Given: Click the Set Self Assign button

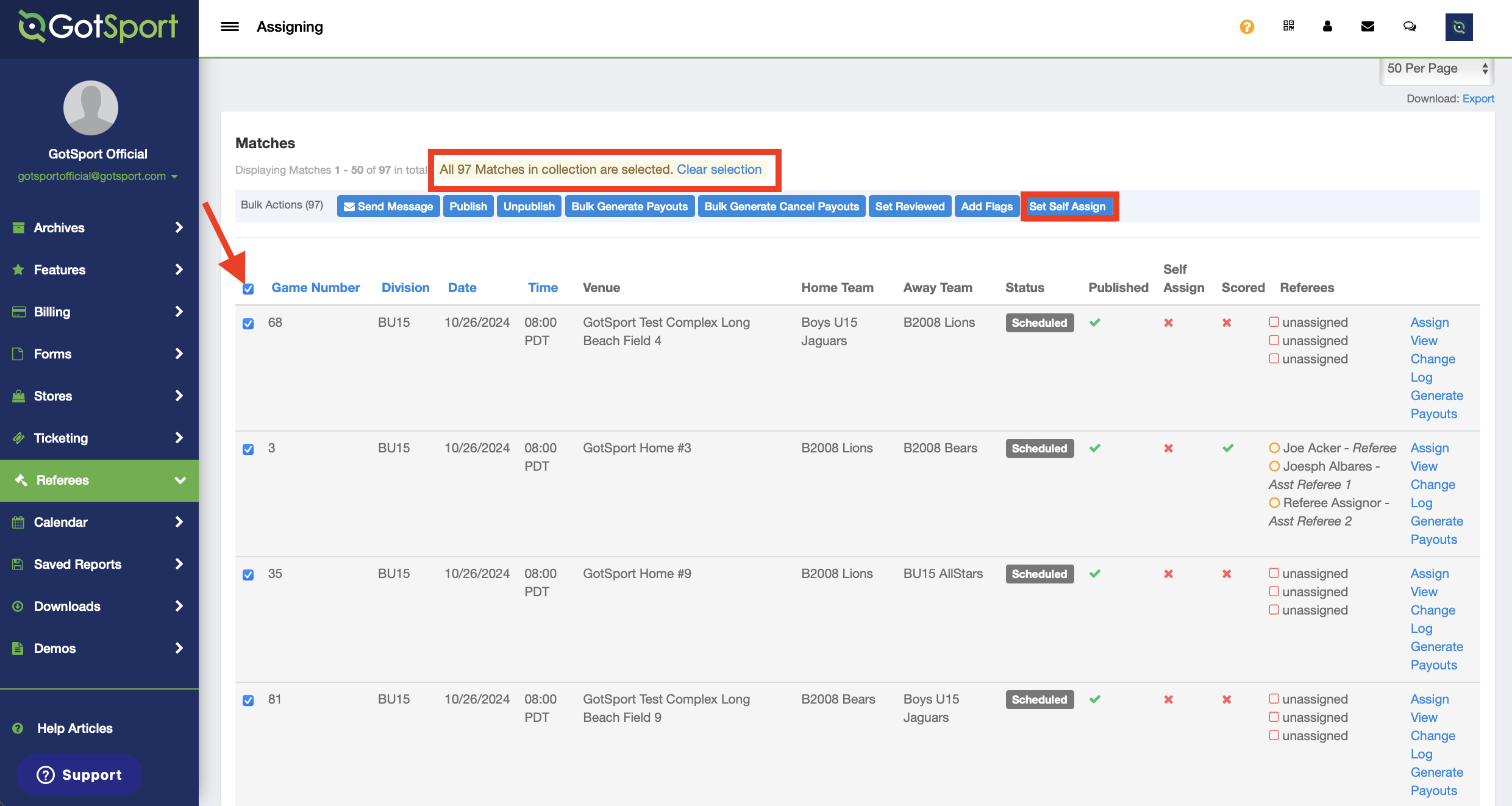Looking at the screenshot, I should click(x=1068, y=207).
